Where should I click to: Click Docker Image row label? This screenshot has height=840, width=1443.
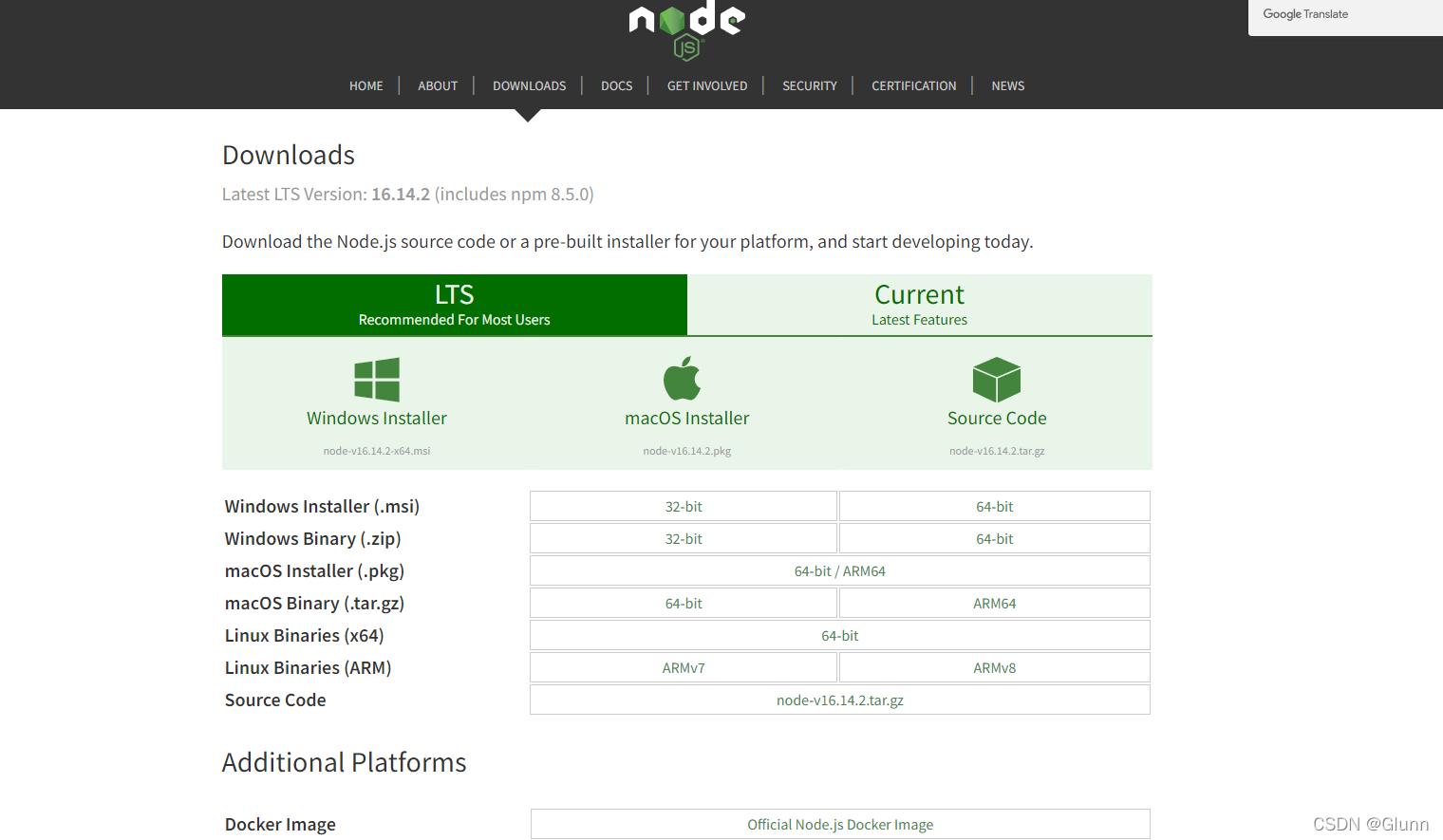pos(280,825)
